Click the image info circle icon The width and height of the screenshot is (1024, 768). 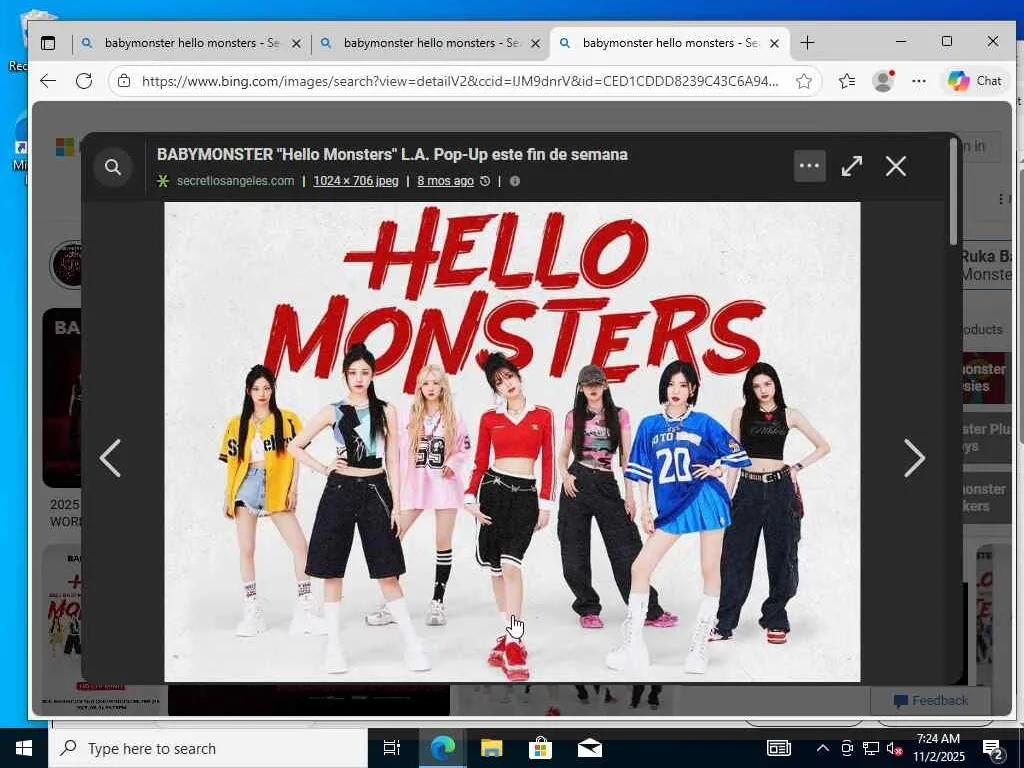tap(515, 181)
